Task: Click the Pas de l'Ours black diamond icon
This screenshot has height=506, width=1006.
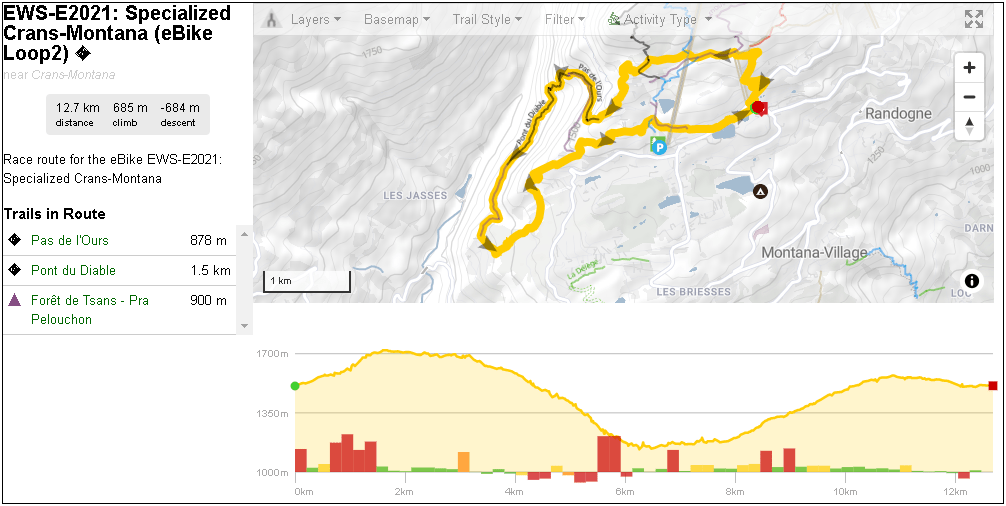Action: point(14,240)
